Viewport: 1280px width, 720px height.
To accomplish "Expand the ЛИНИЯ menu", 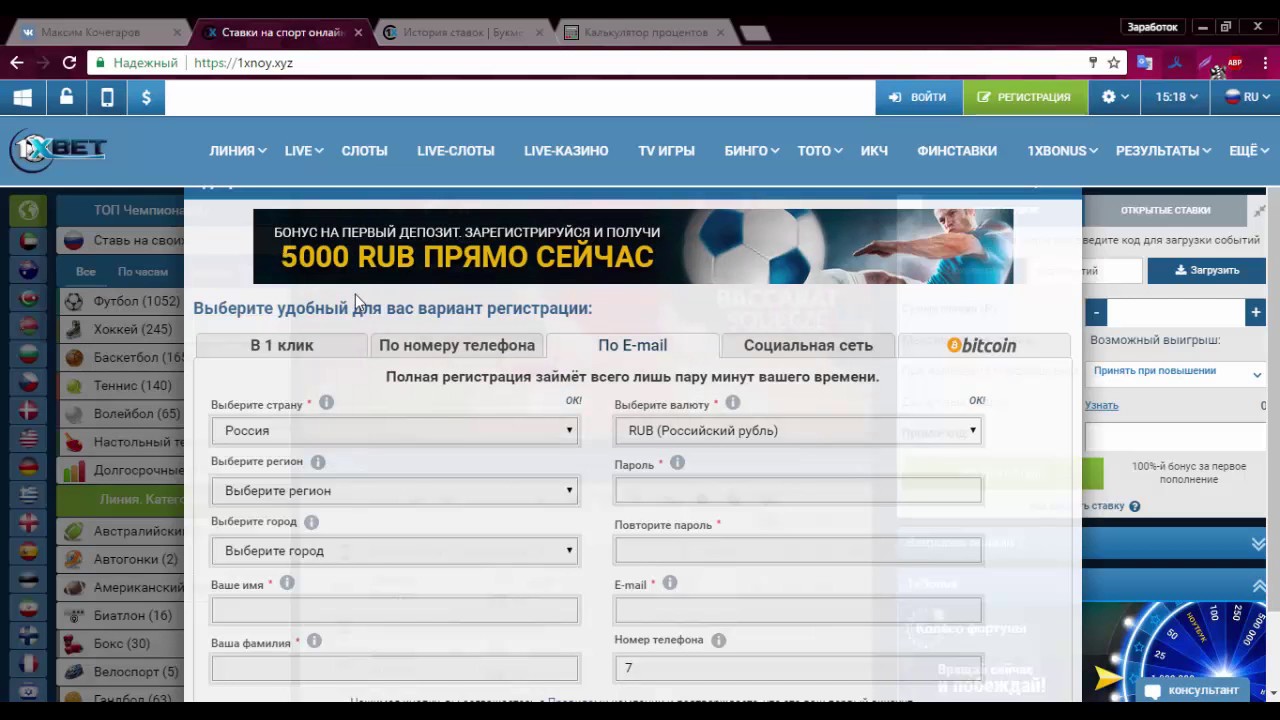I will pyautogui.click(x=237, y=151).
